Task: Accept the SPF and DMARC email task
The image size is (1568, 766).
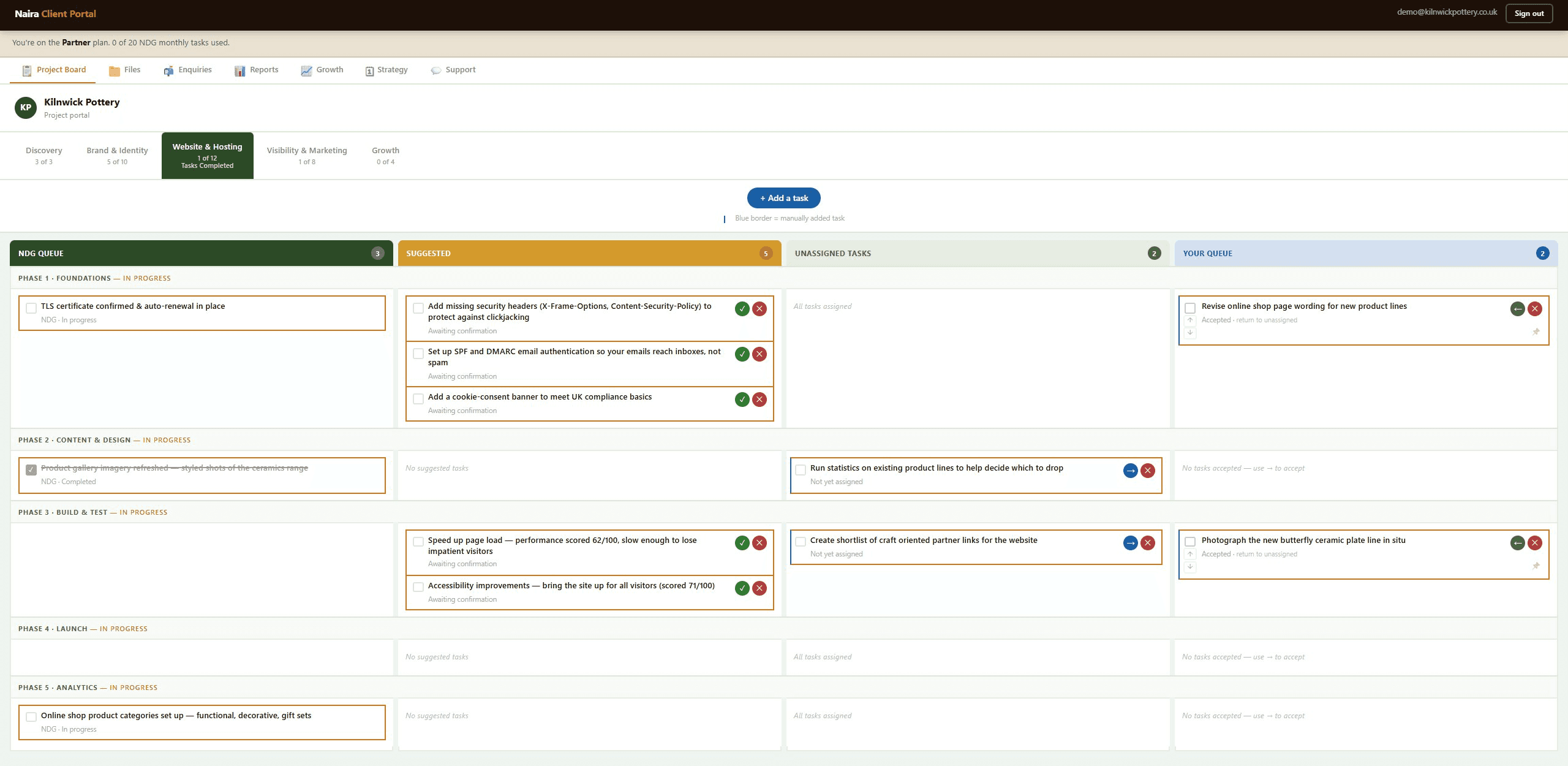Action: click(x=742, y=354)
